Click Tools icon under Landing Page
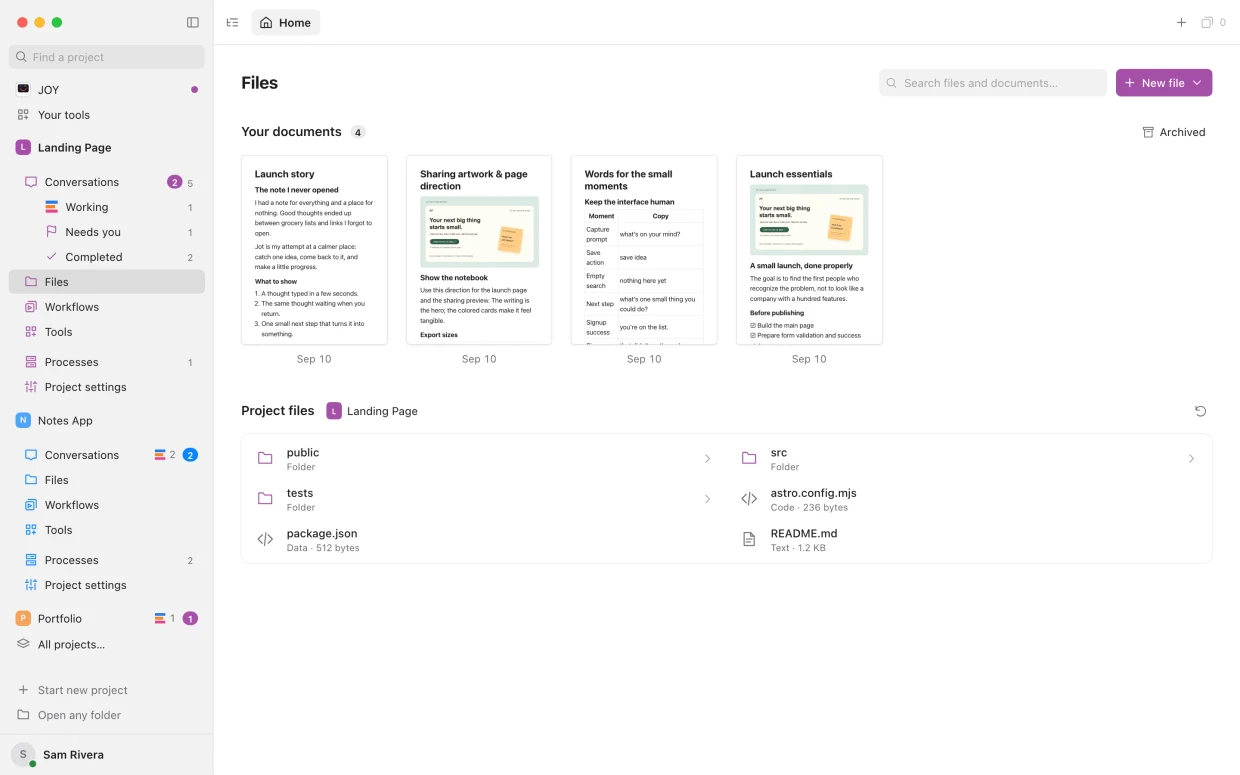 [31, 332]
